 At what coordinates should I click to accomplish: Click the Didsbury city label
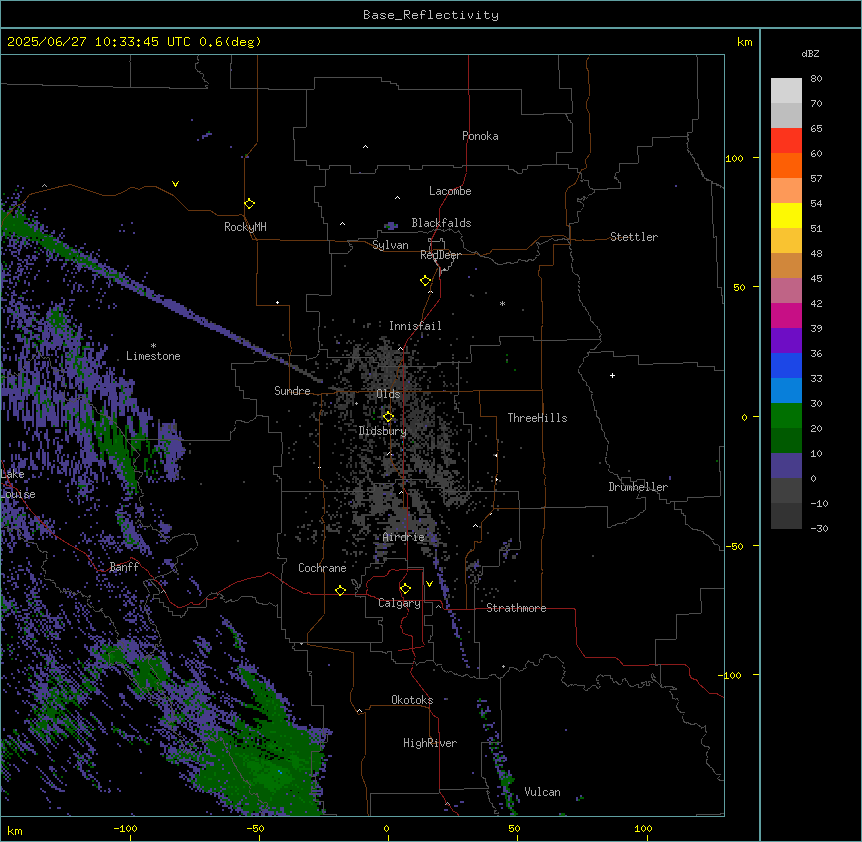383,431
